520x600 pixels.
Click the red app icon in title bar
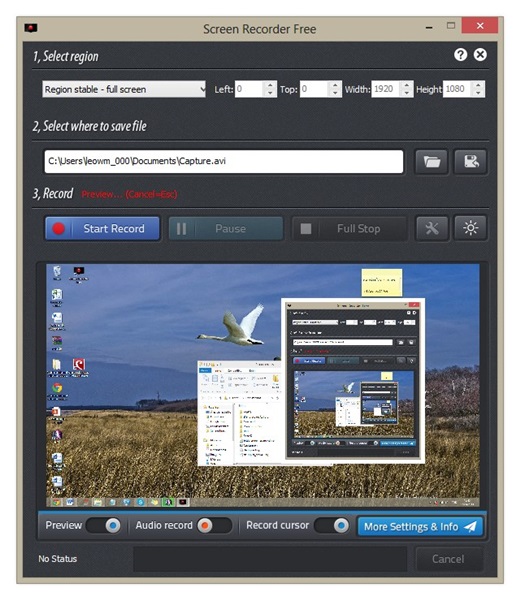[x=31, y=28]
